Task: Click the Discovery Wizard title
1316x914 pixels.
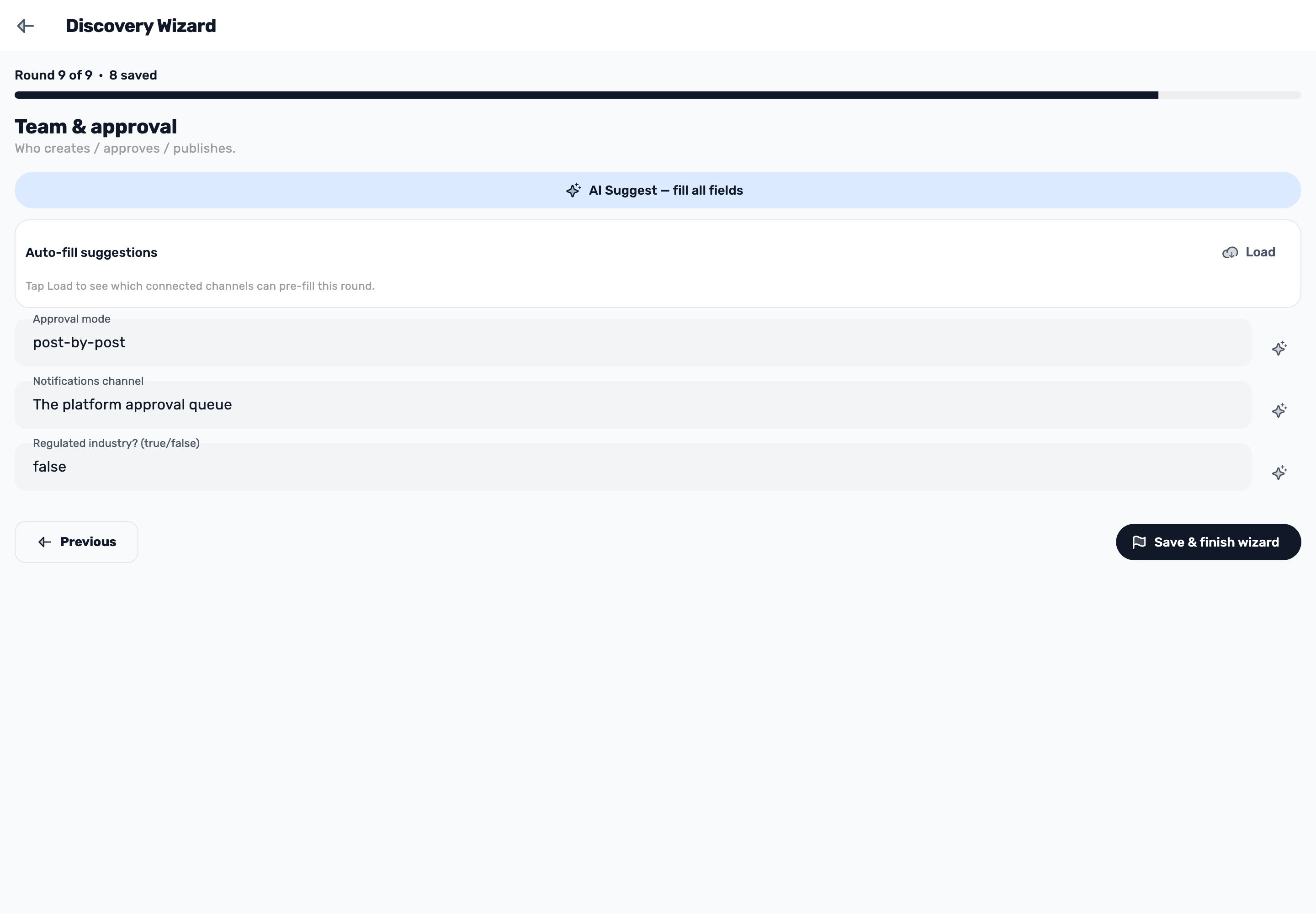Action: (141, 26)
